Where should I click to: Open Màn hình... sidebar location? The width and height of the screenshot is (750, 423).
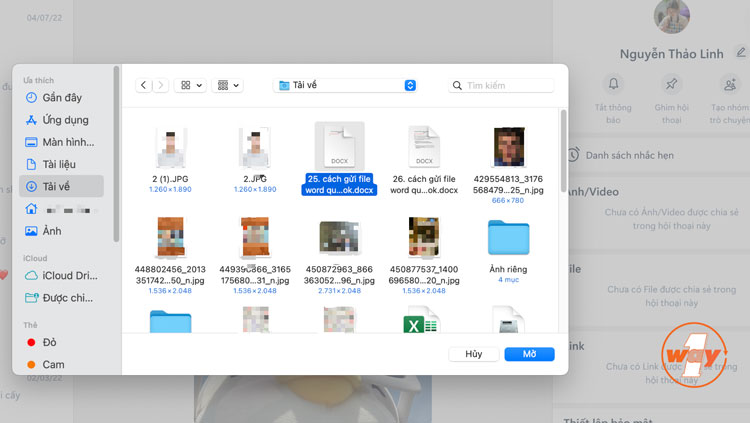(x=62, y=142)
